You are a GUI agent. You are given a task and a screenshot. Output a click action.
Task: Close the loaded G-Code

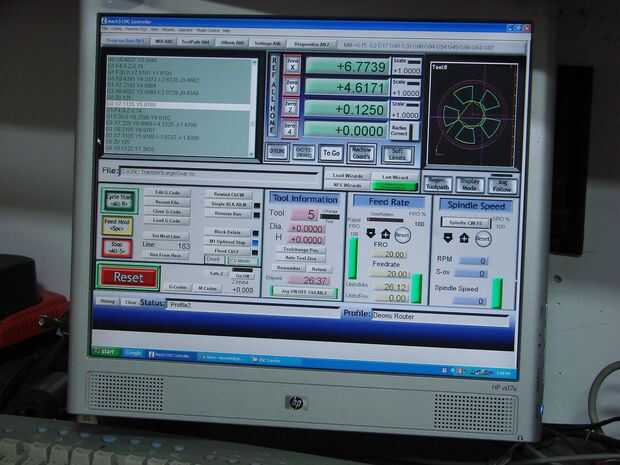pos(166,212)
